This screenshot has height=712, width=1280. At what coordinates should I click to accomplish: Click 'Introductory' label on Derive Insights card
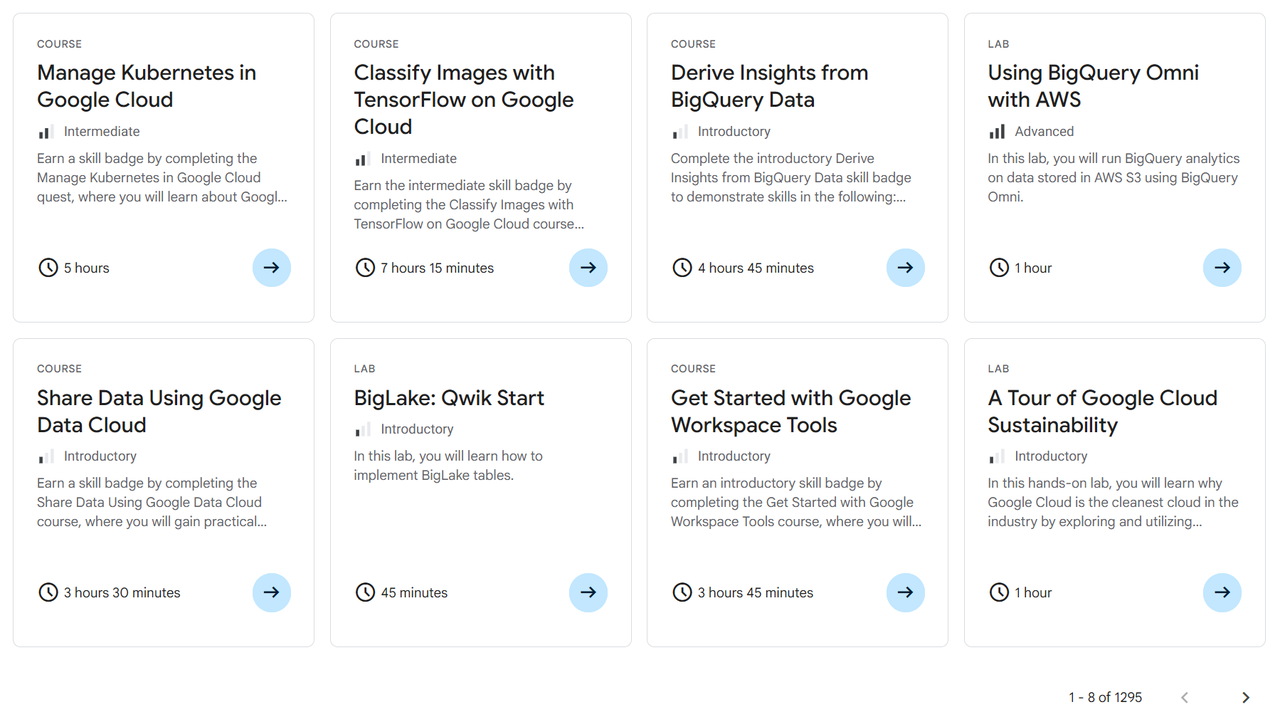tap(734, 132)
